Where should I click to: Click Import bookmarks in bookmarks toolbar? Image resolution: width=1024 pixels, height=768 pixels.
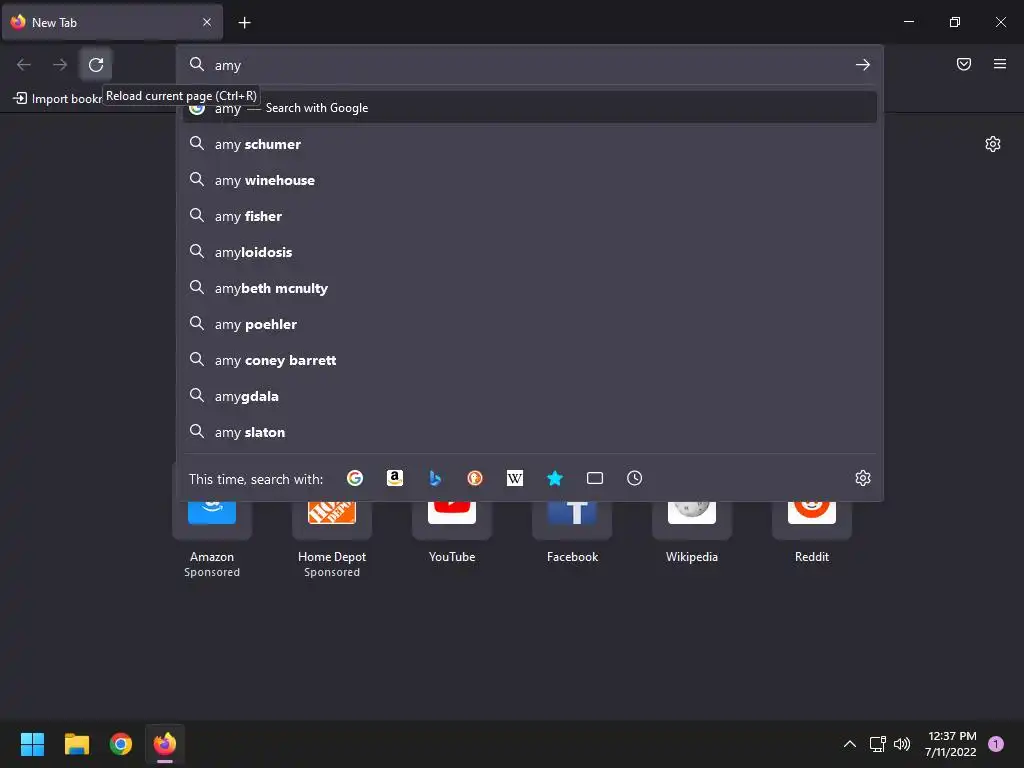tap(57, 99)
